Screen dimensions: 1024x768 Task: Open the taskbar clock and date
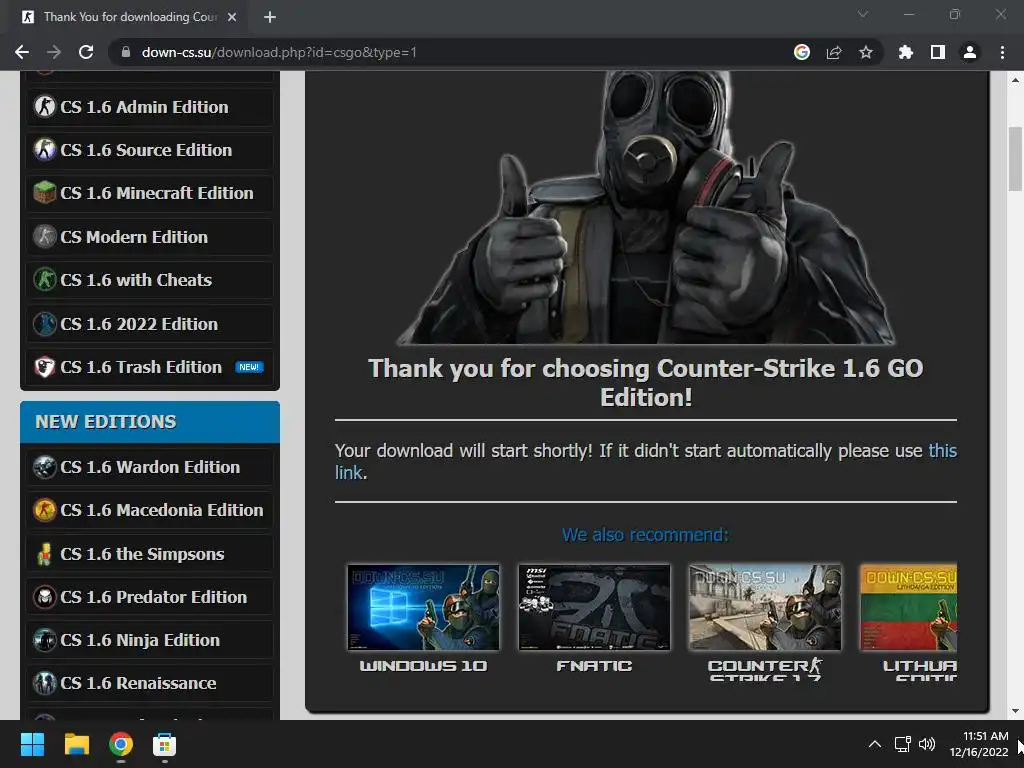tap(978, 744)
